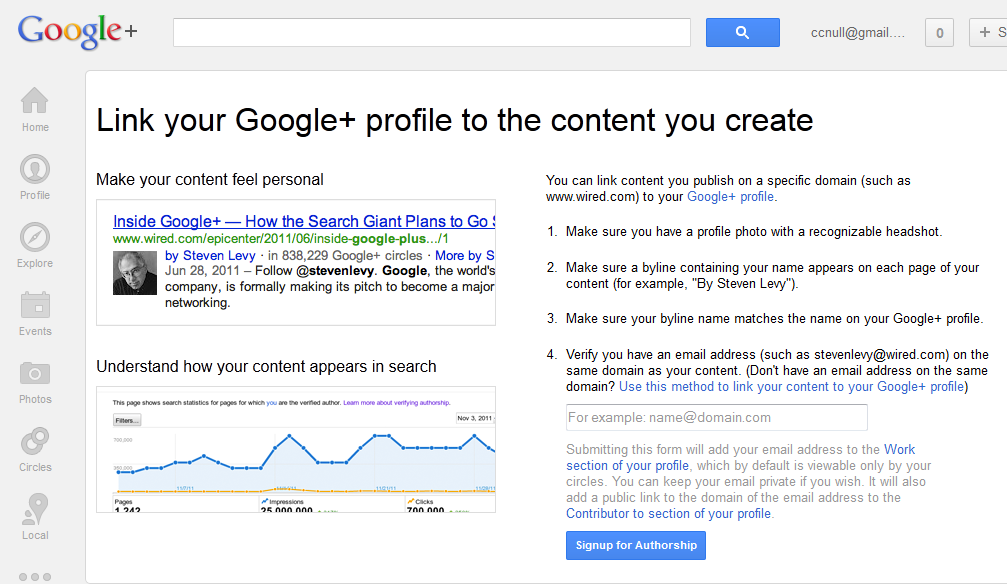Follow 'Use this method to link your content' link
1007x584 pixels.
[x=793, y=386]
